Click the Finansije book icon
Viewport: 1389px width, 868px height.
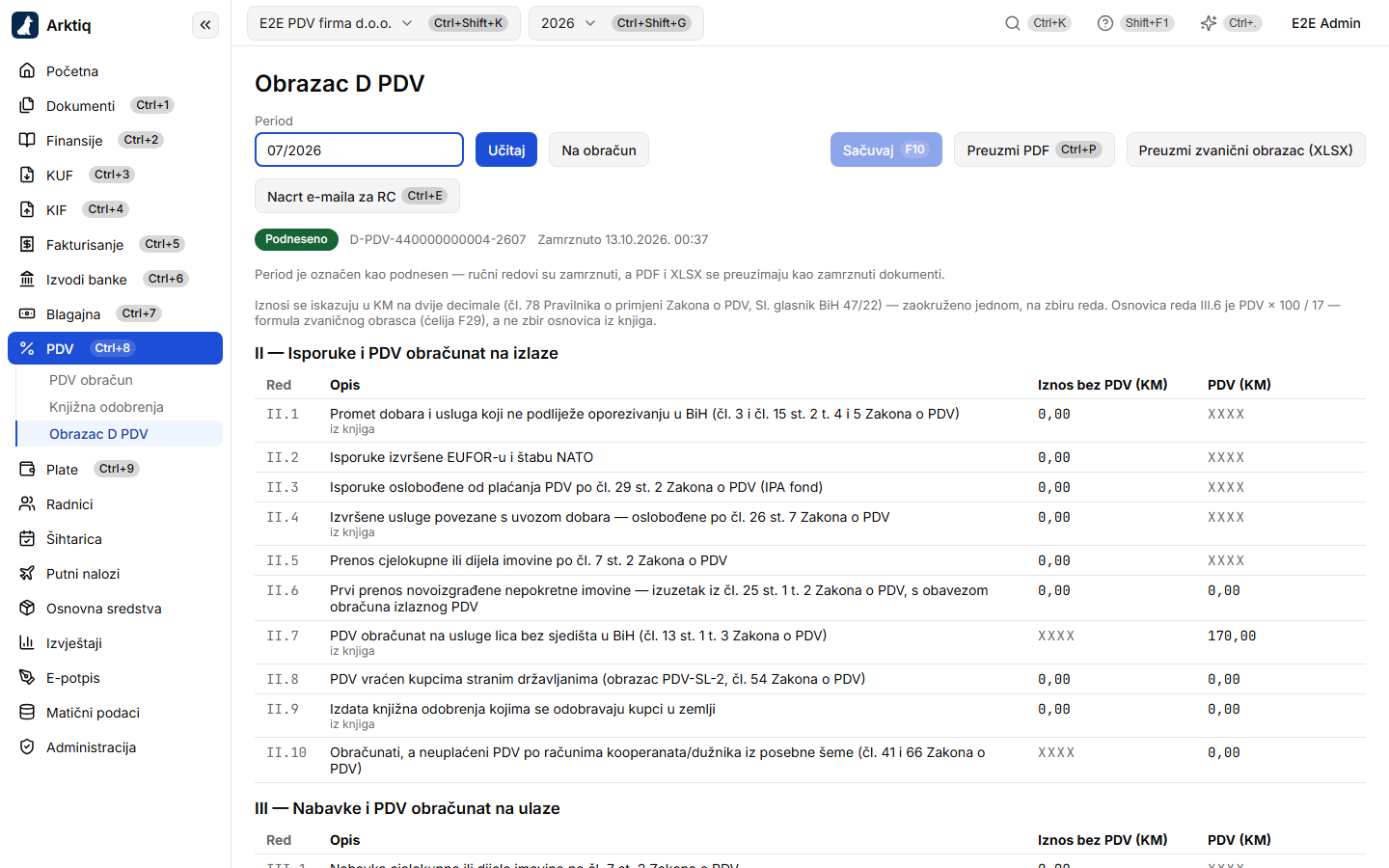[27, 141]
